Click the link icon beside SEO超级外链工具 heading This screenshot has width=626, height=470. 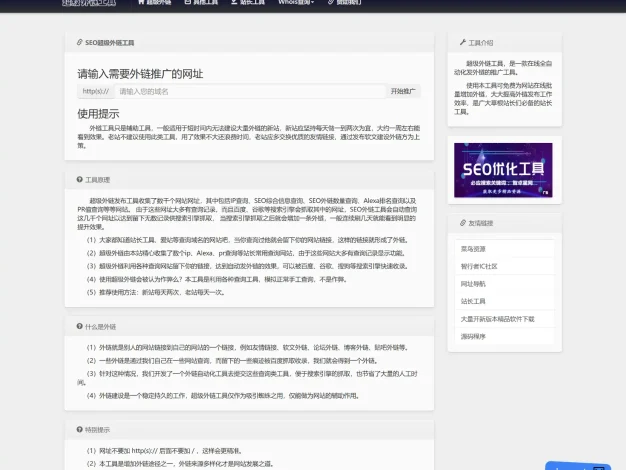coord(79,42)
